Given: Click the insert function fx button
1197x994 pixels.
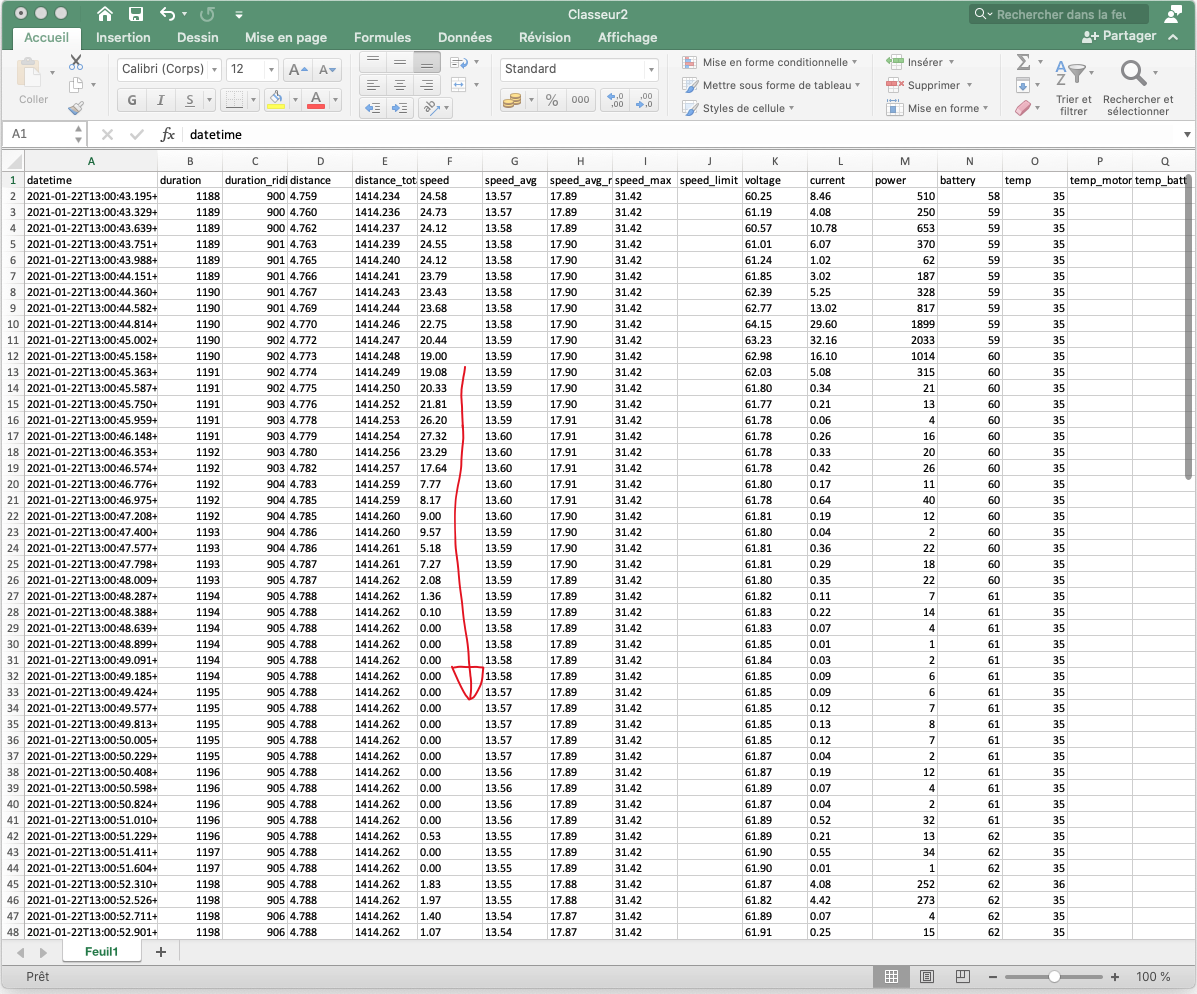Looking at the screenshot, I should click(x=167, y=134).
